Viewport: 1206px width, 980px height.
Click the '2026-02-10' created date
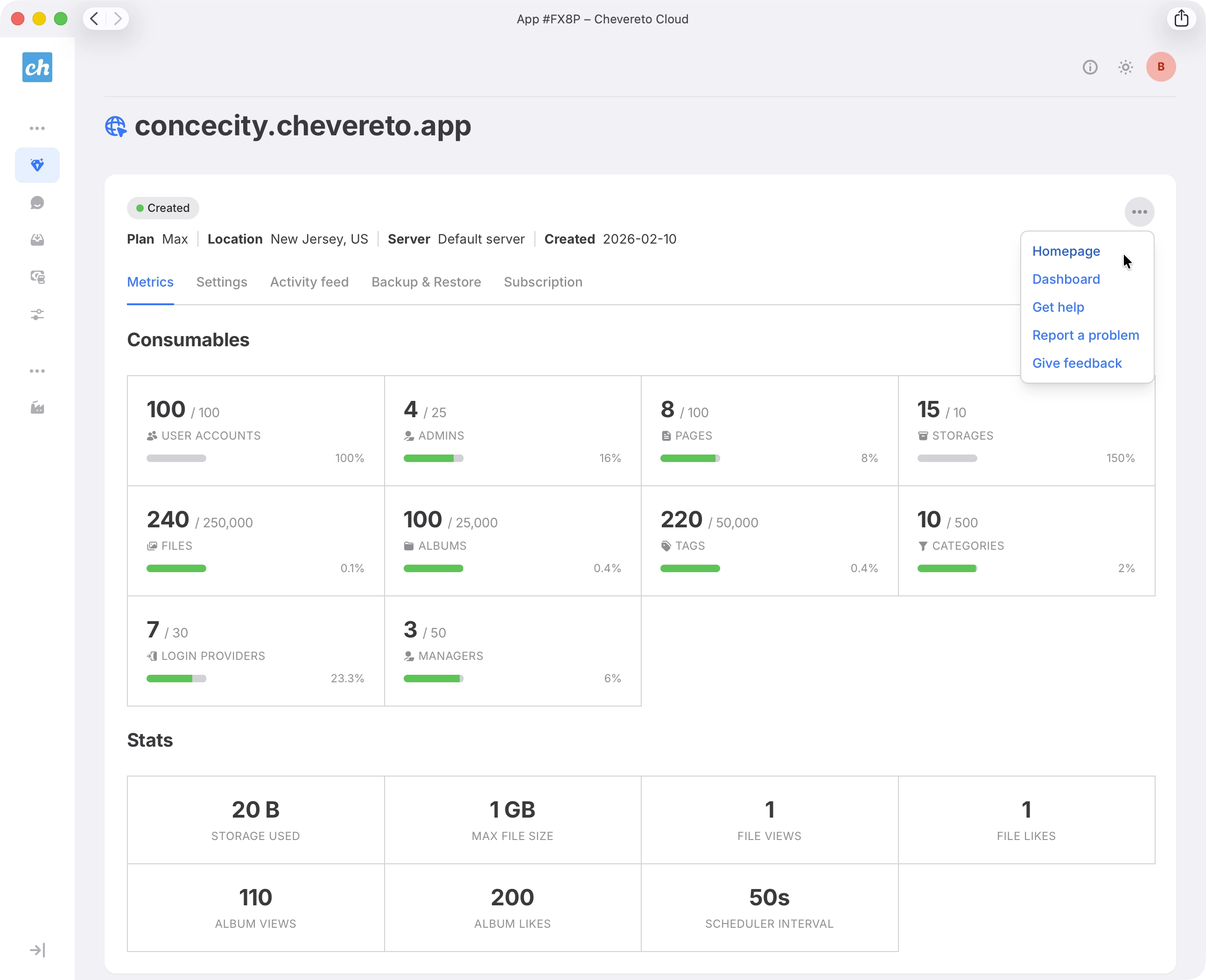pos(639,239)
